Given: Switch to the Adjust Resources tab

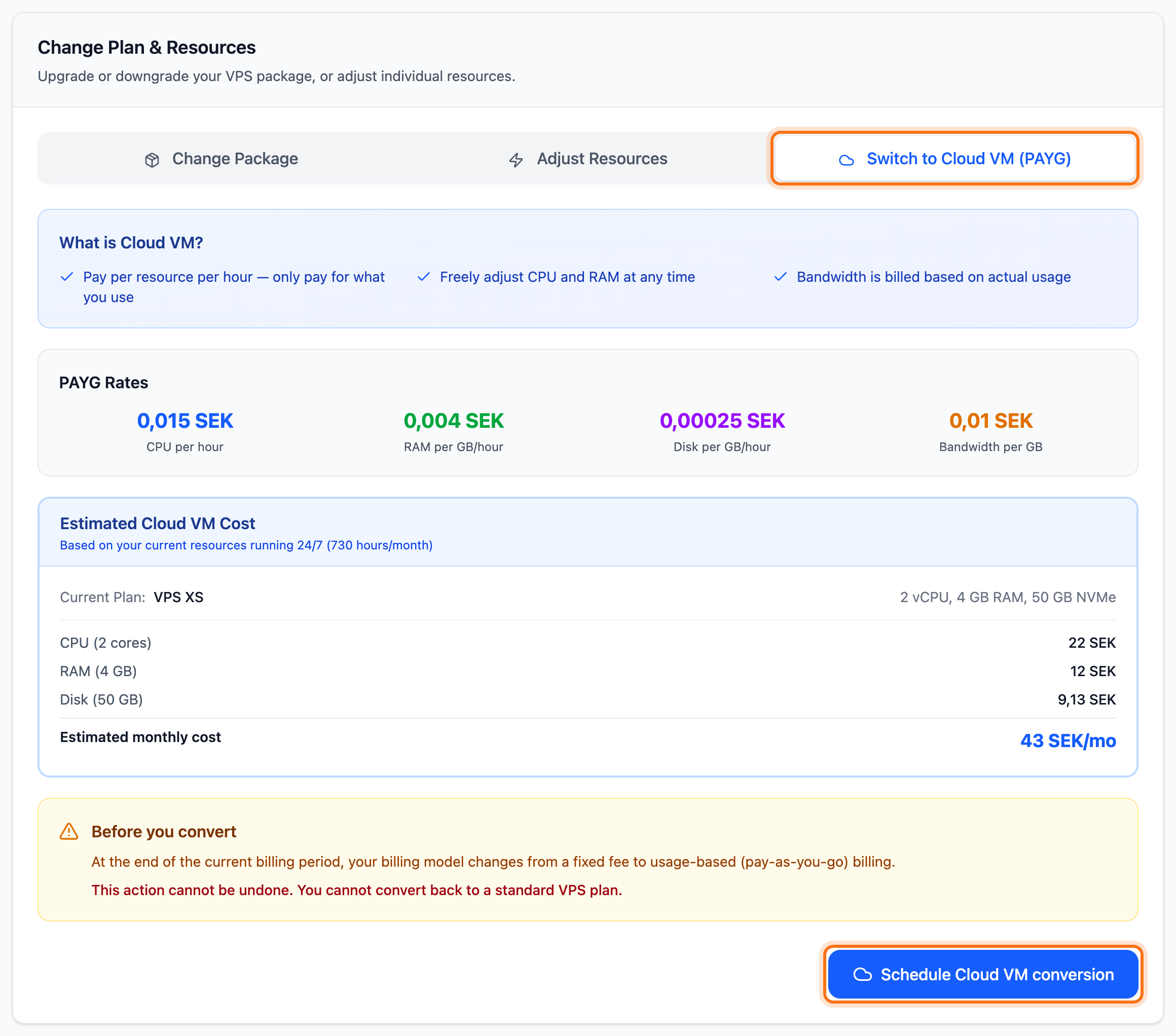Looking at the screenshot, I should point(588,159).
